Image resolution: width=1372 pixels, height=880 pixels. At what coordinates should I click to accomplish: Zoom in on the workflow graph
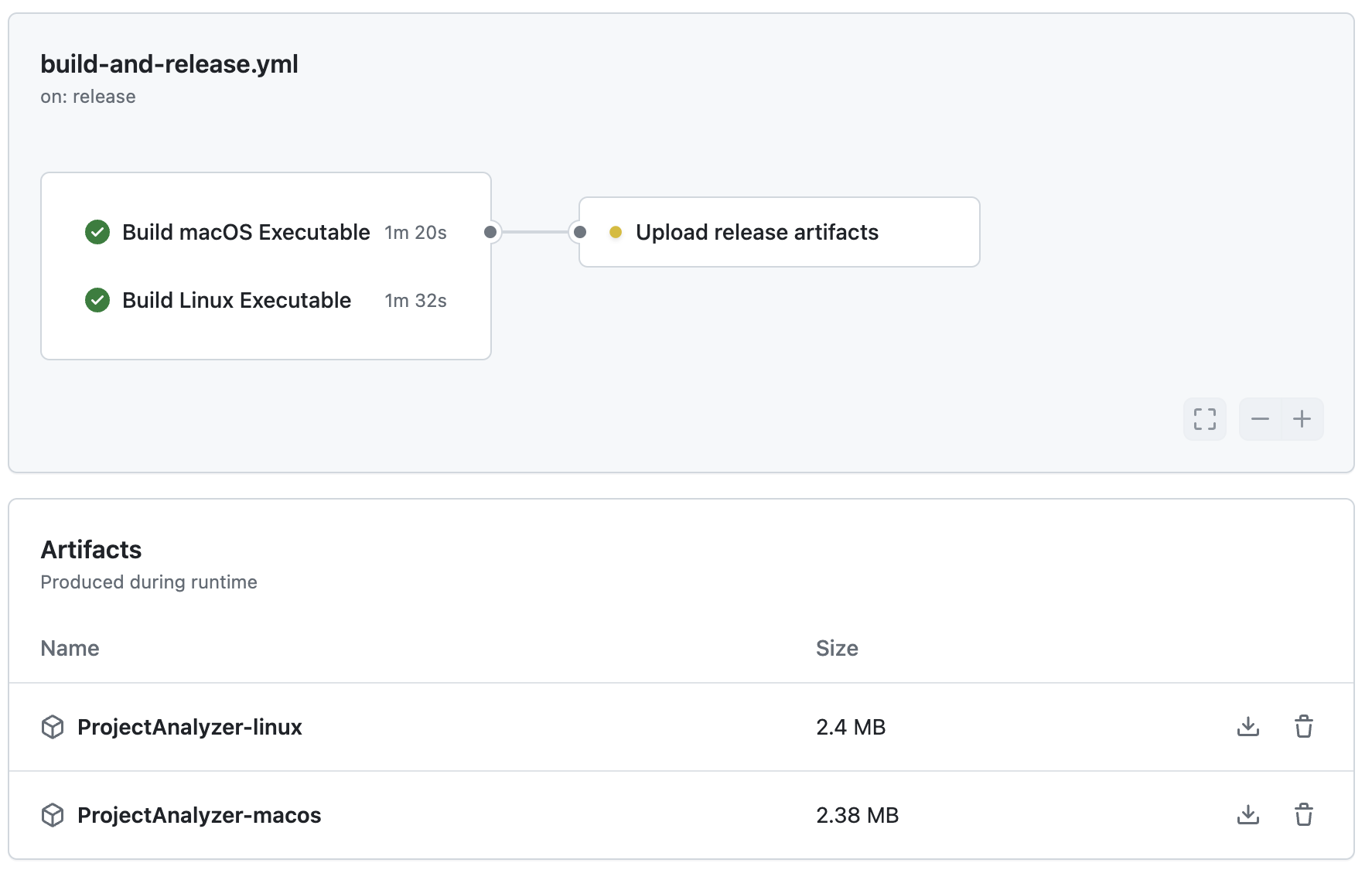tap(1302, 419)
